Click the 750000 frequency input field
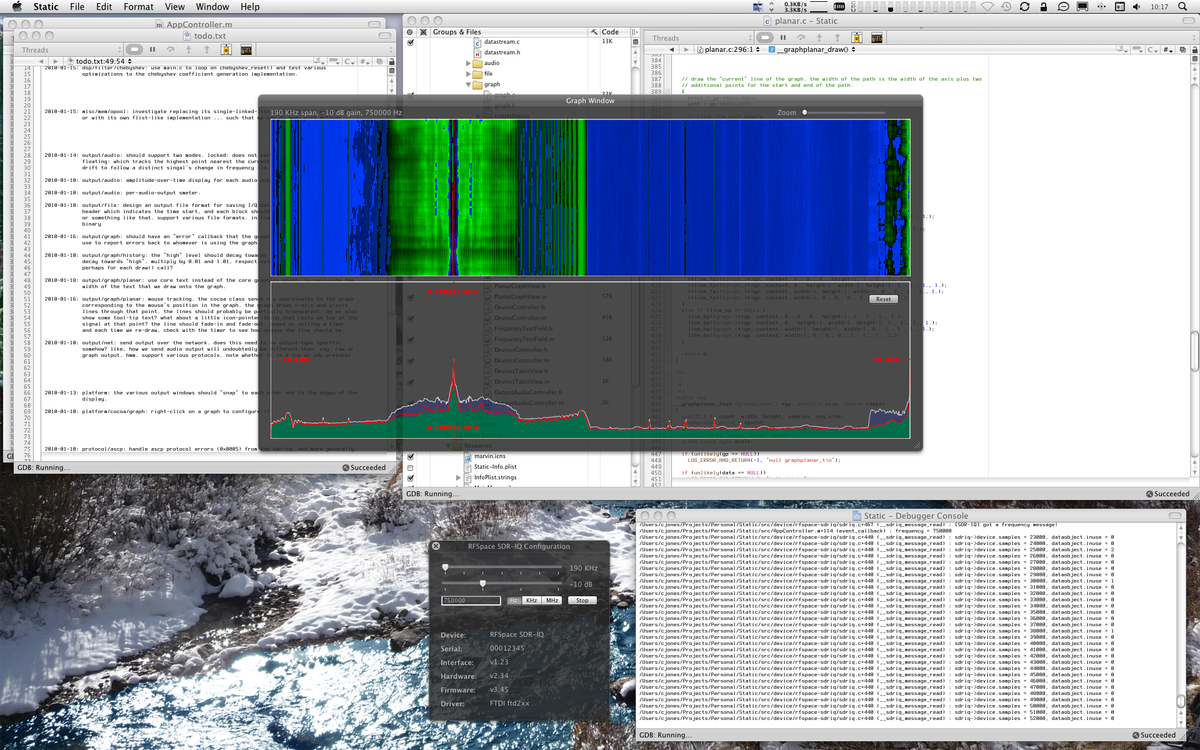The height and width of the screenshot is (750, 1200). [471, 600]
